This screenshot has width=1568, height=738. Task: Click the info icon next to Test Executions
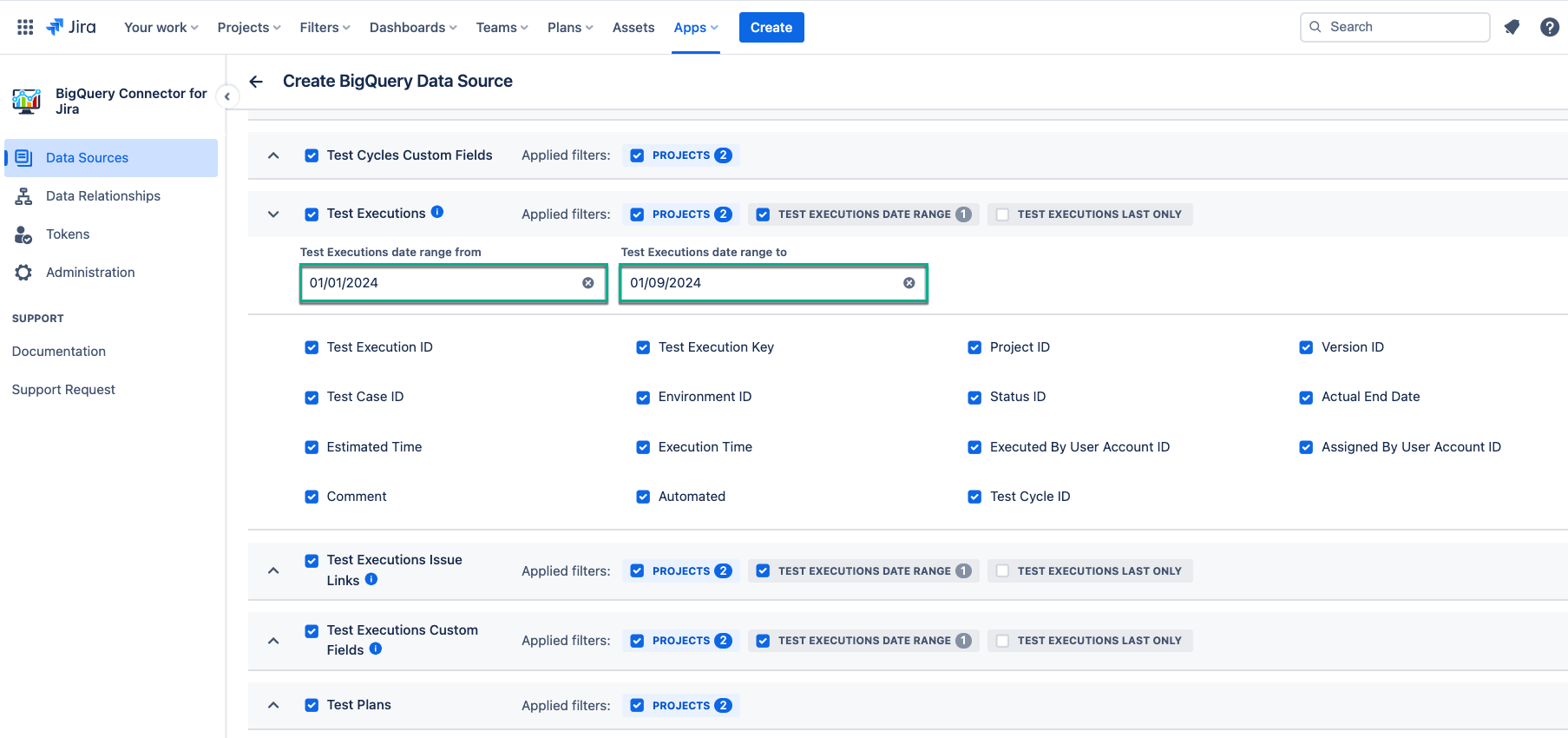pos(437,212)
